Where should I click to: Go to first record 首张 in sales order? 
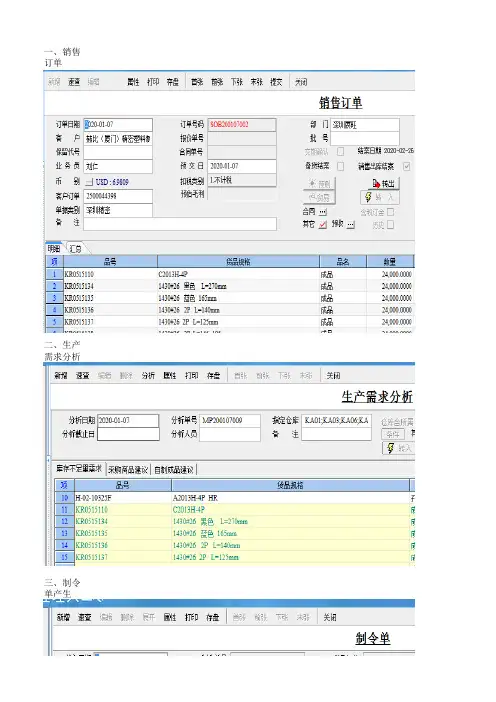[x=197, y=82]
